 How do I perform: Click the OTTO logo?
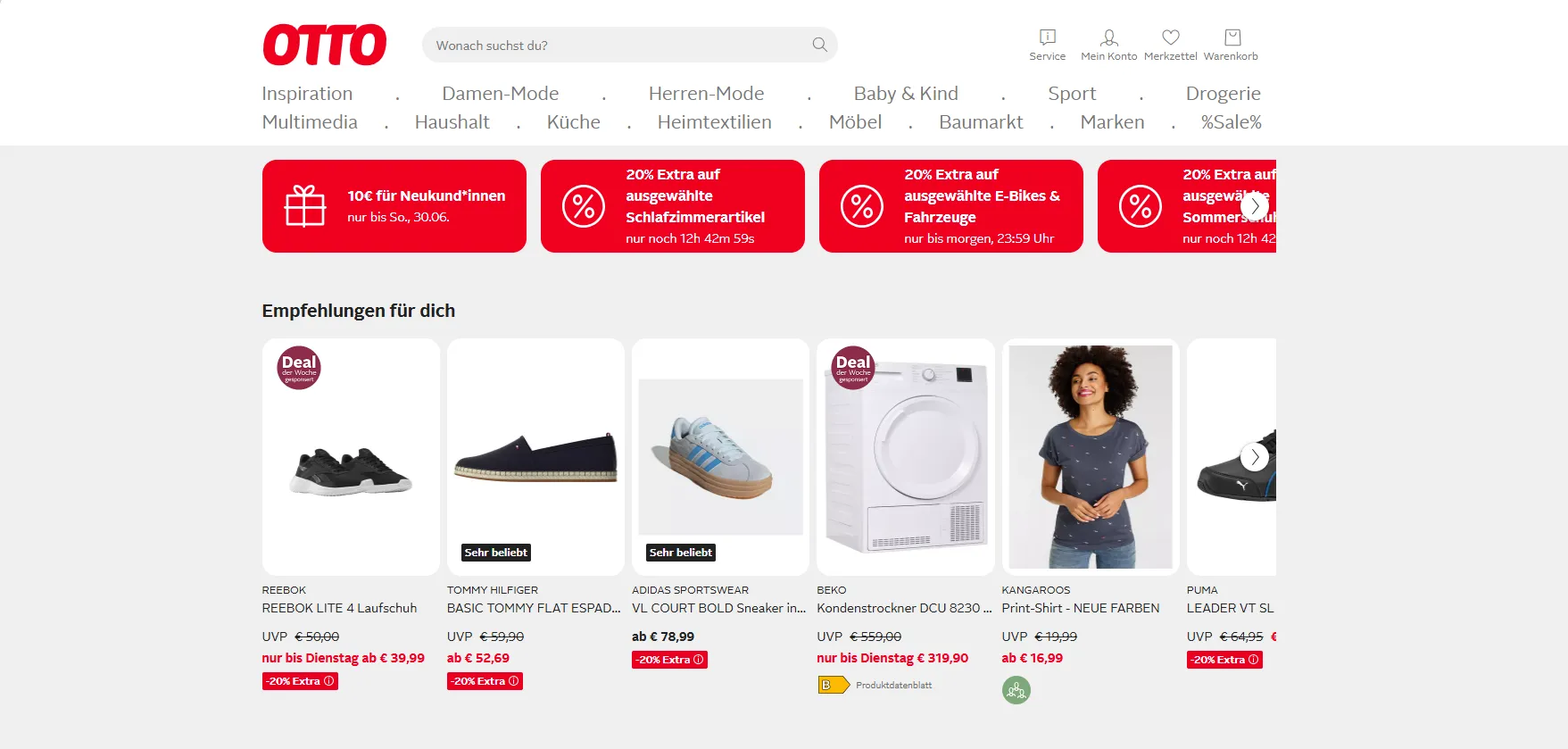[x=324, y=45]
